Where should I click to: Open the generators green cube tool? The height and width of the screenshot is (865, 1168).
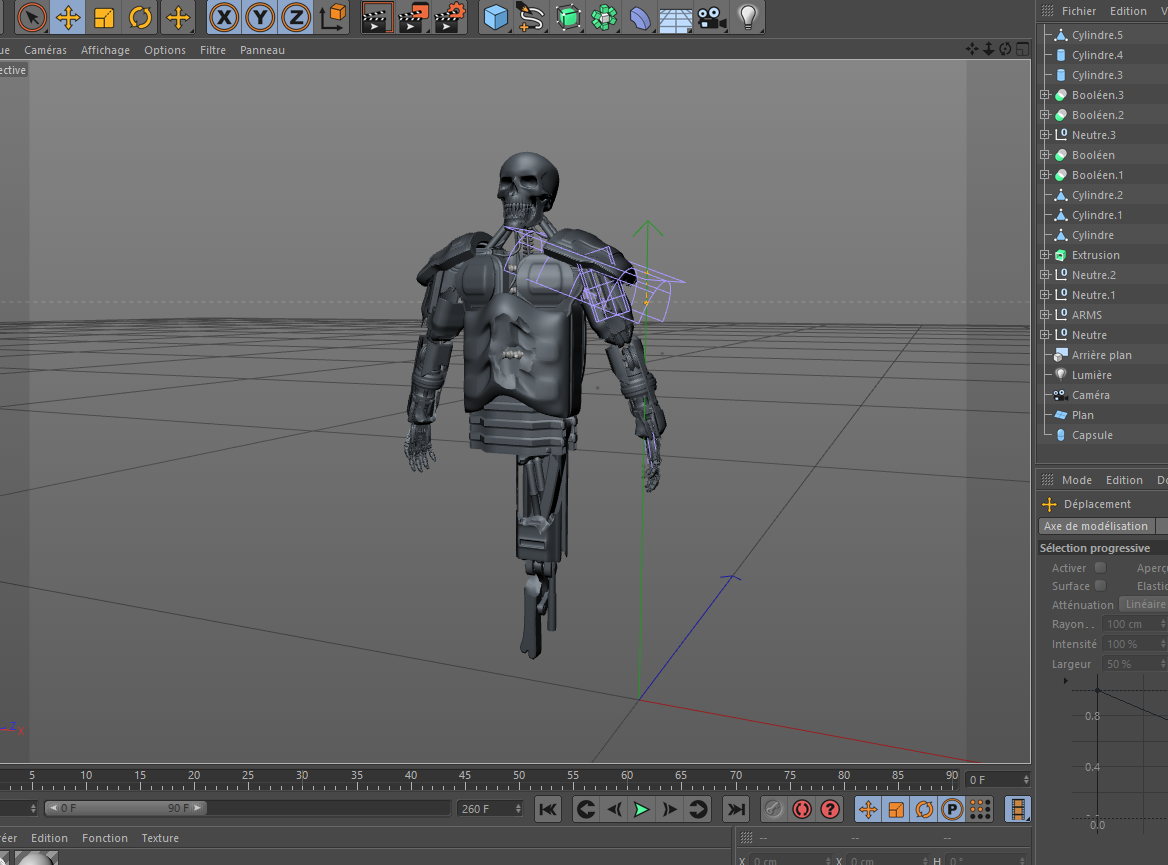coord(568,17)
